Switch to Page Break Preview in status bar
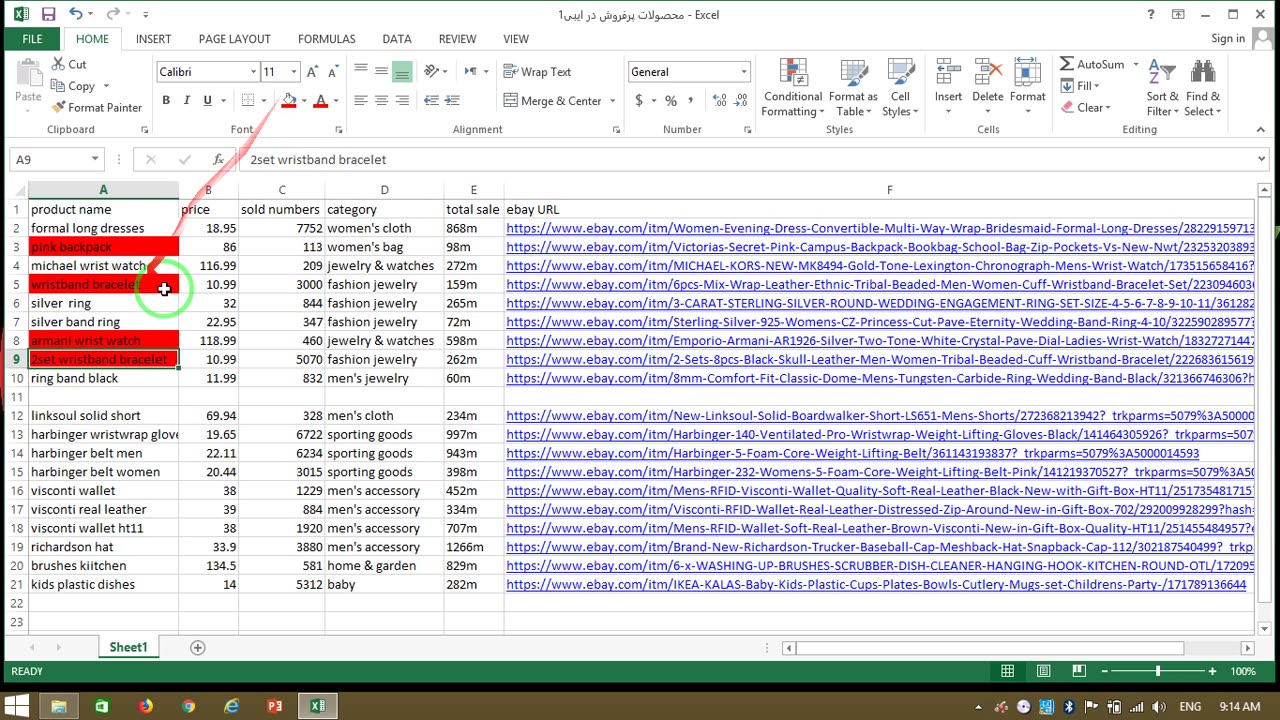Viewport: 1280px width, 720px height. pyautogui.click(x=1078, y=671)
